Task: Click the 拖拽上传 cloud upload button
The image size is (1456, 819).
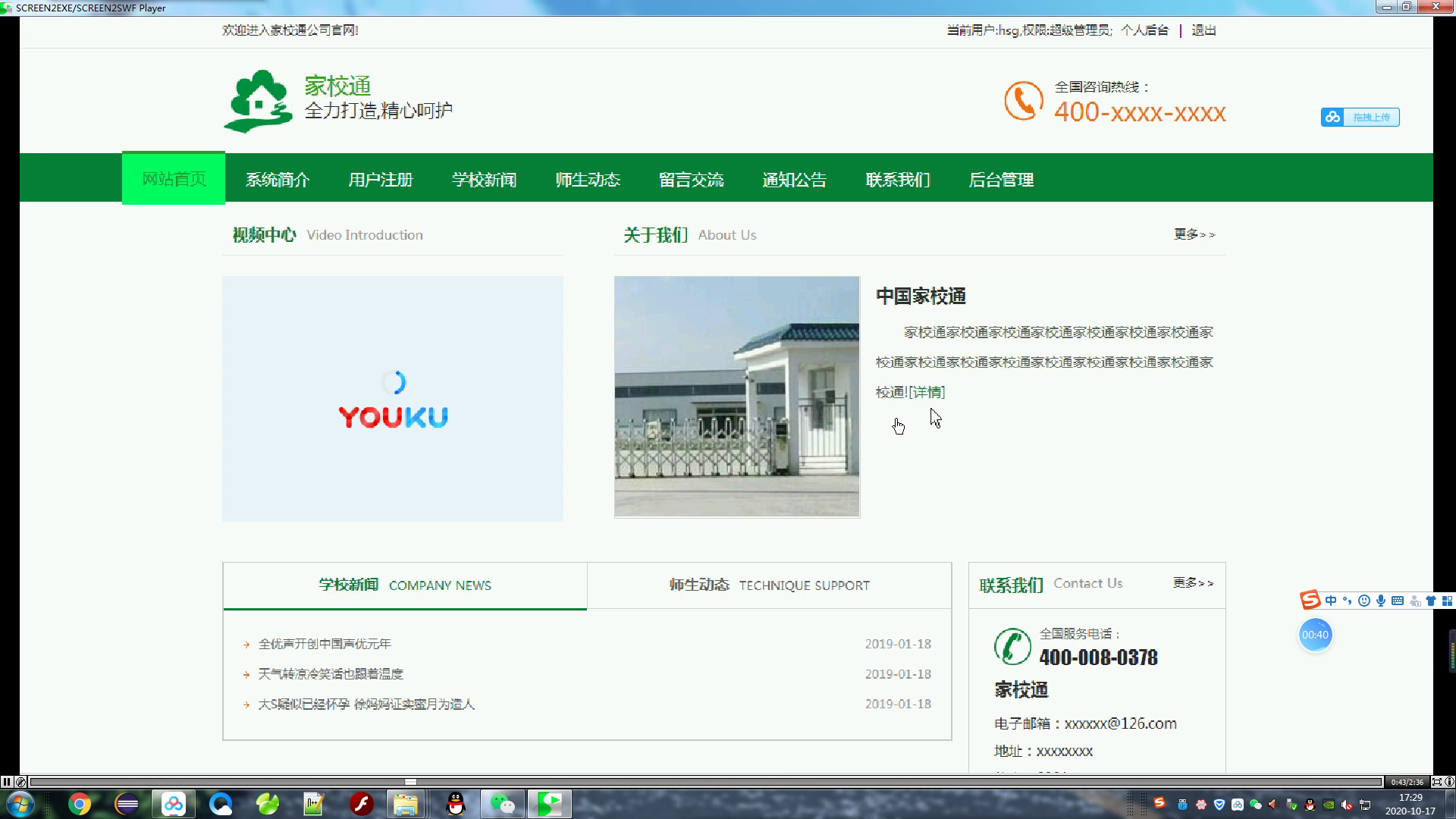Action: point(1360,118)
